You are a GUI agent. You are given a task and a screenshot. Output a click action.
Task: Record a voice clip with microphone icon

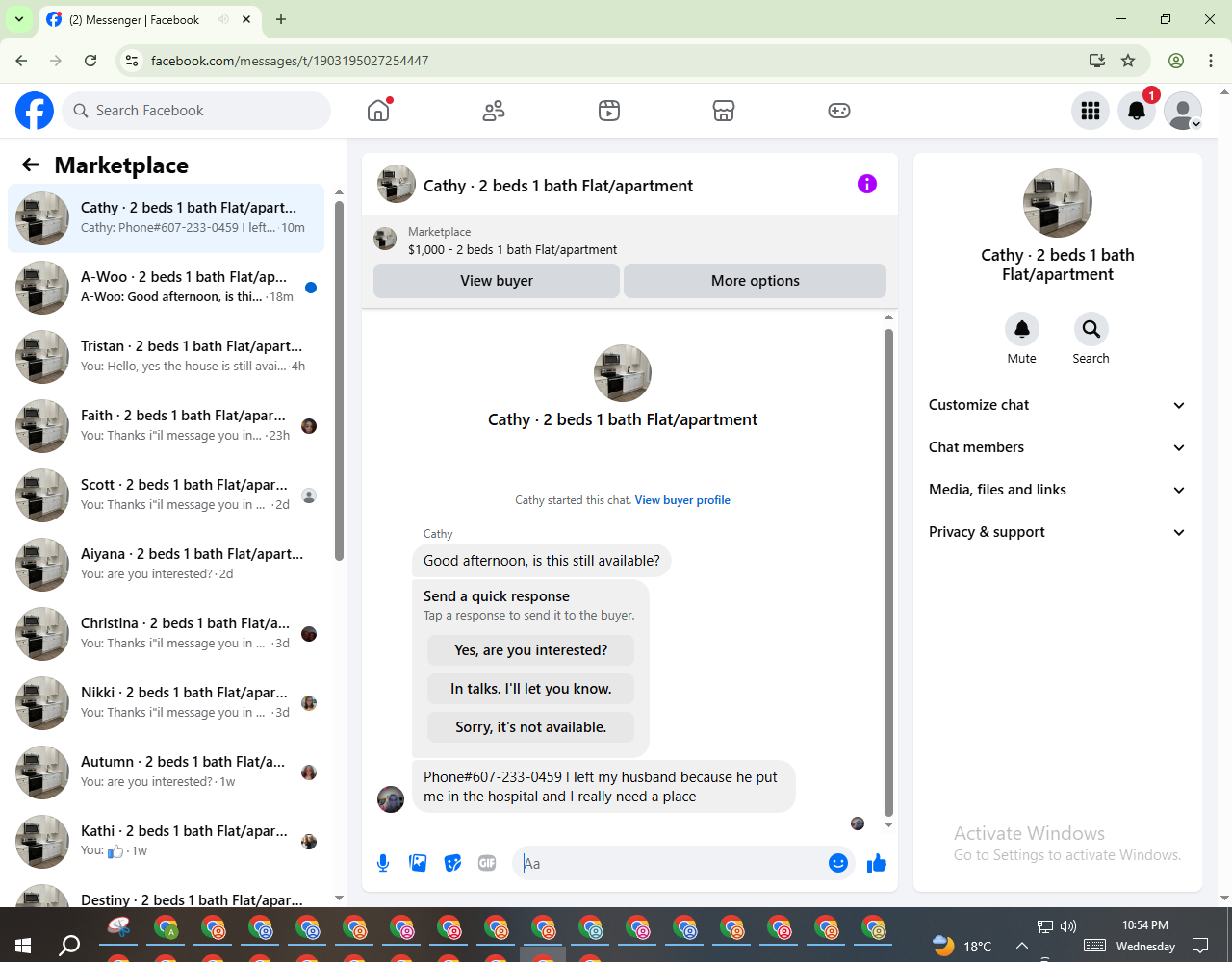pyautogui.click(x=383, y=863)
